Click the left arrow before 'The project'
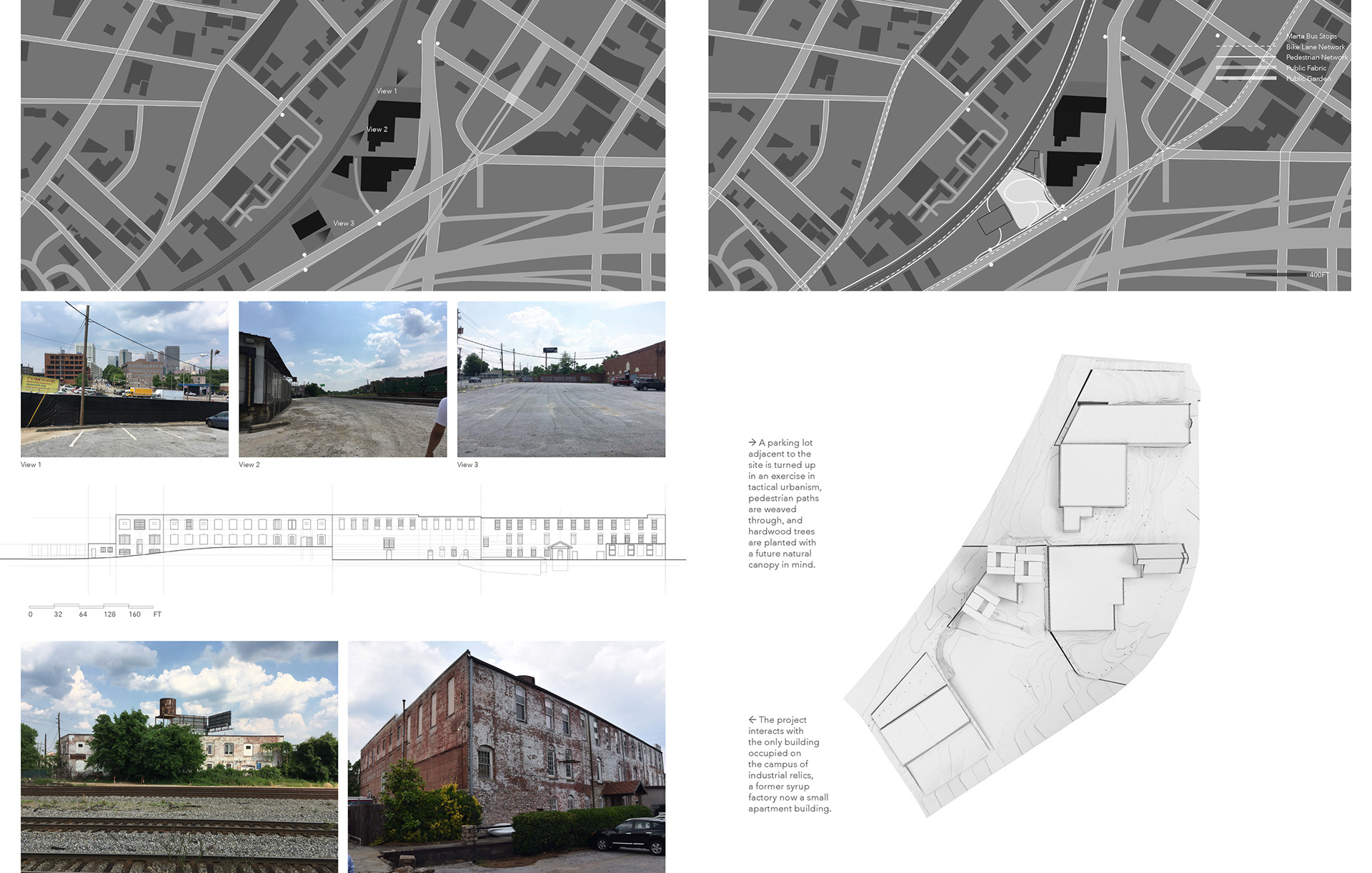This screenshot has width=1372, height=873. click(752, 720)
